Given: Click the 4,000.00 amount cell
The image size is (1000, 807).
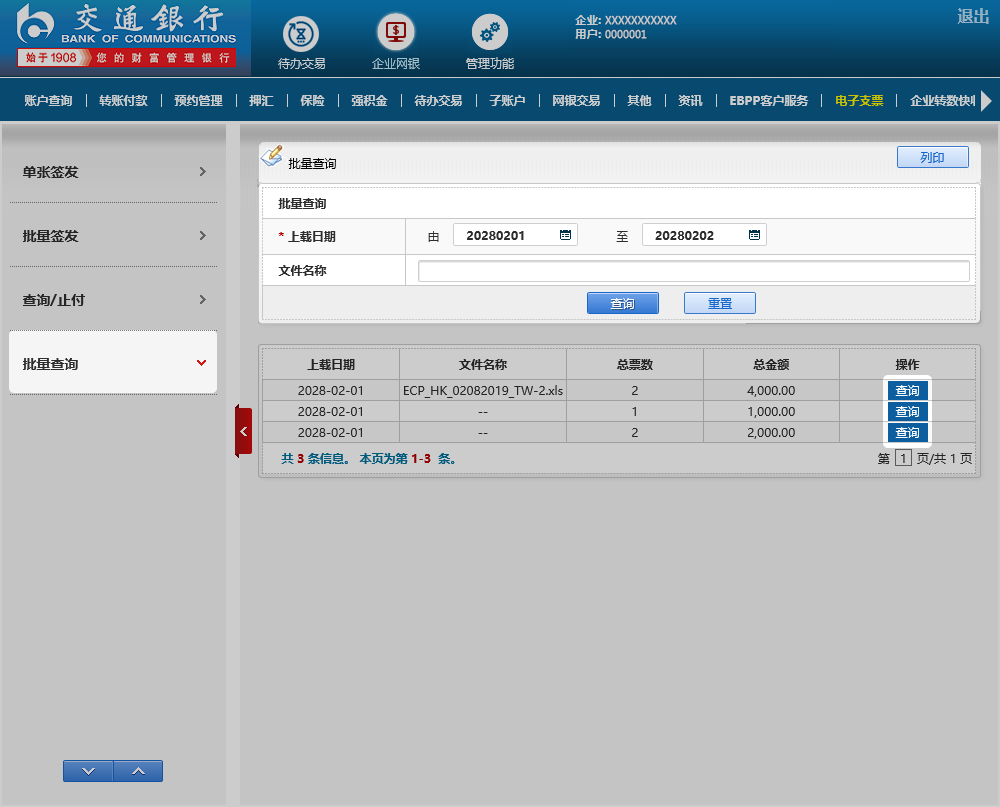Looking at the screenshot, I should click(771, 390).
